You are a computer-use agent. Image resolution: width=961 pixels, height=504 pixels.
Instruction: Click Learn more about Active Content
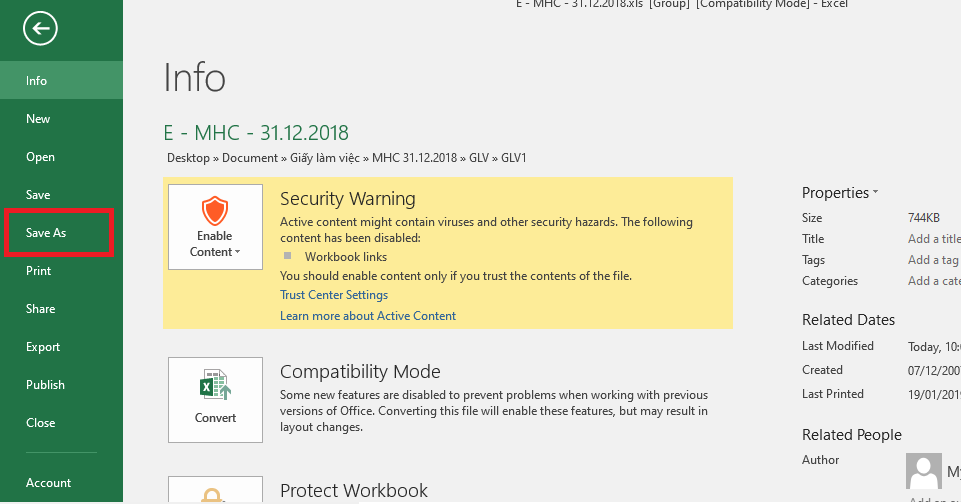coord(368,316)
